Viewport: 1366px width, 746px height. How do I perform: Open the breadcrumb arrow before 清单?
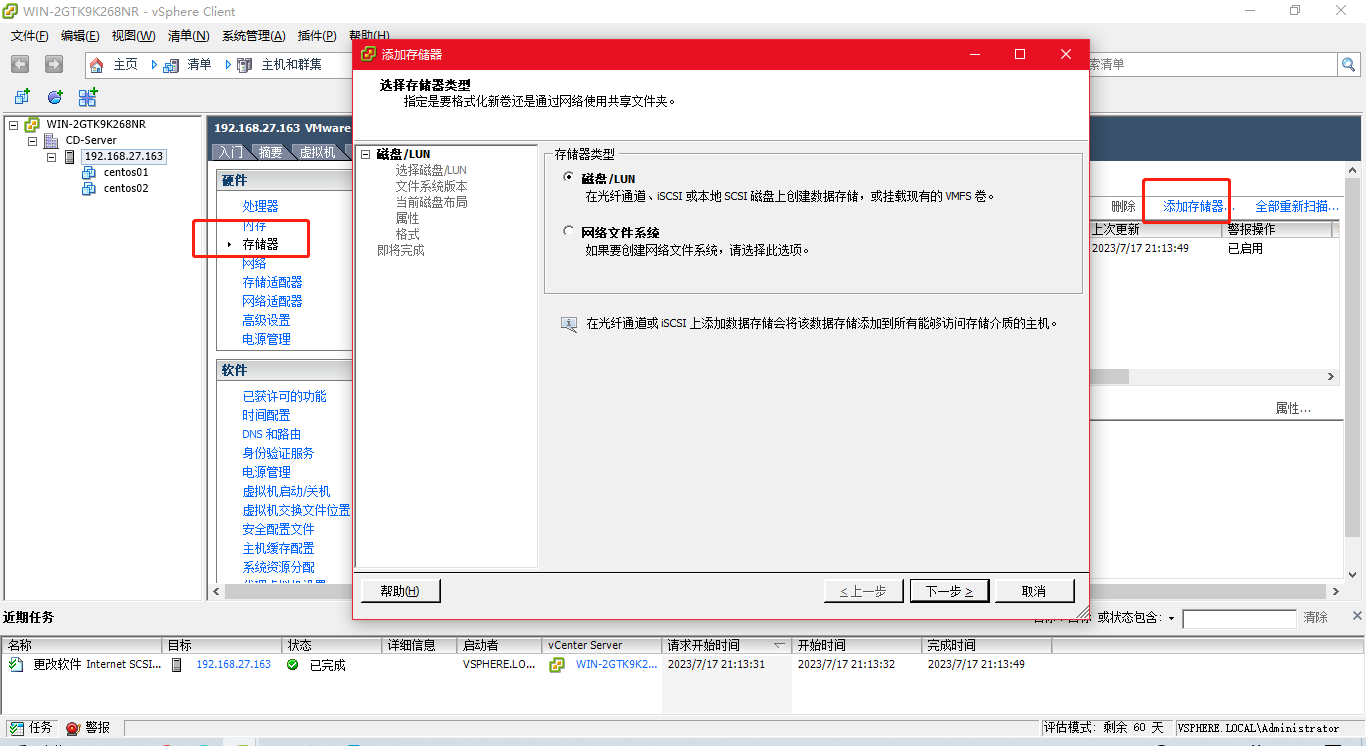coord(155,65)
